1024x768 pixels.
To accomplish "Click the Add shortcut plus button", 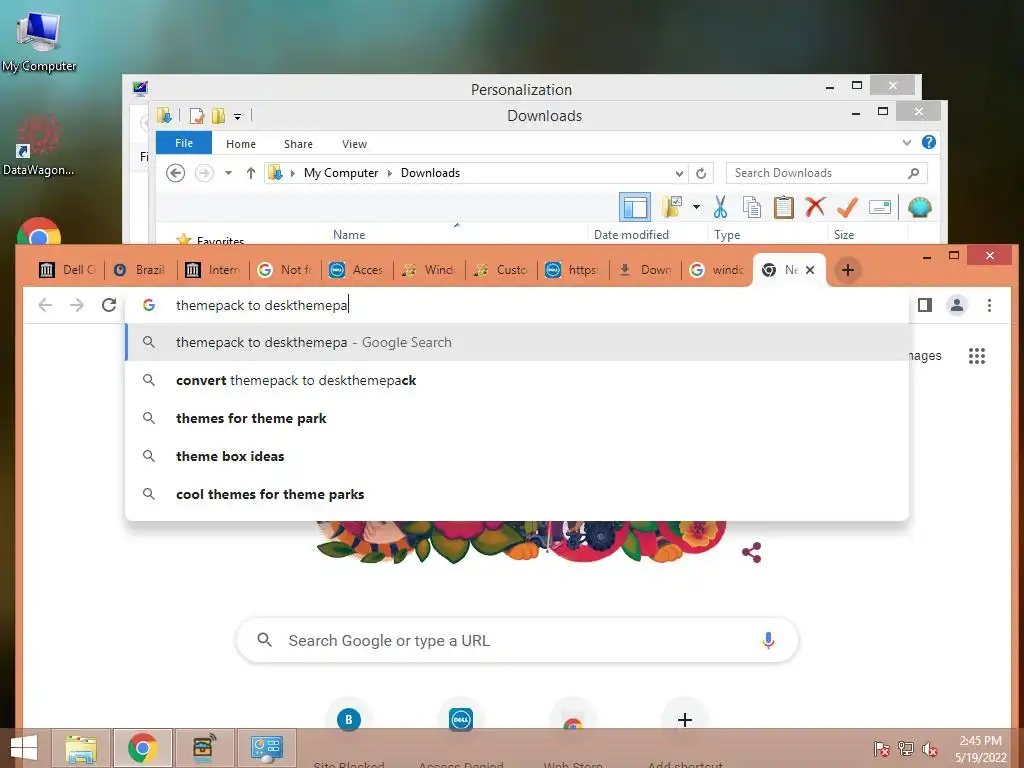I will [685, 720].
